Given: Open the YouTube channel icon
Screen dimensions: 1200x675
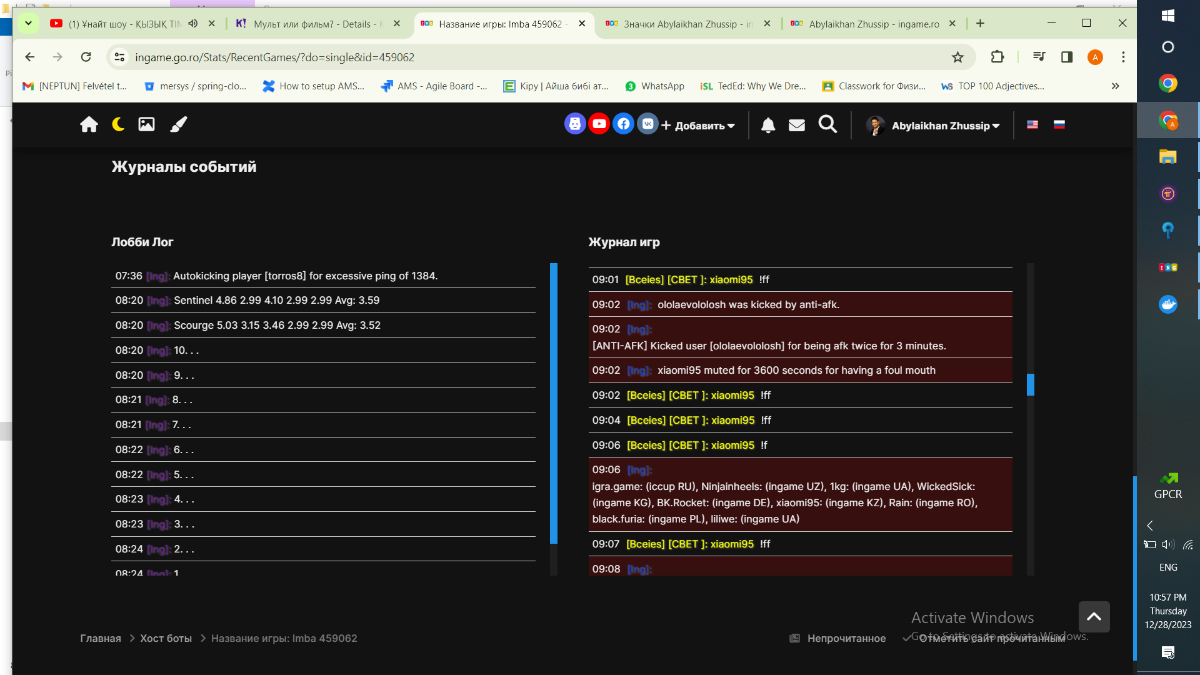Looking at the screenshot, I should pos(599,125).
